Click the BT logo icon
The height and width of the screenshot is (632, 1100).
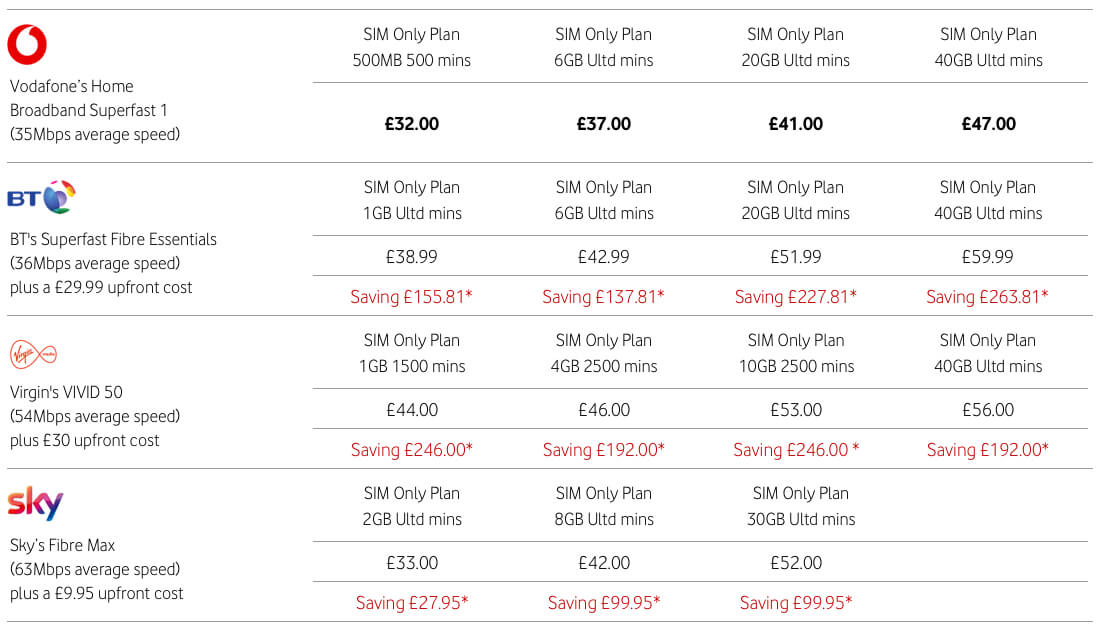(41, 197)
